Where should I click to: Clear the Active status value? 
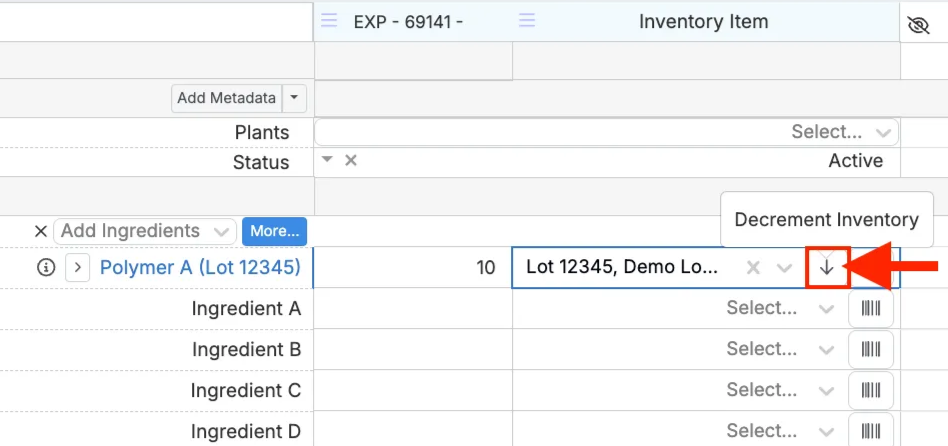point(351,160)
